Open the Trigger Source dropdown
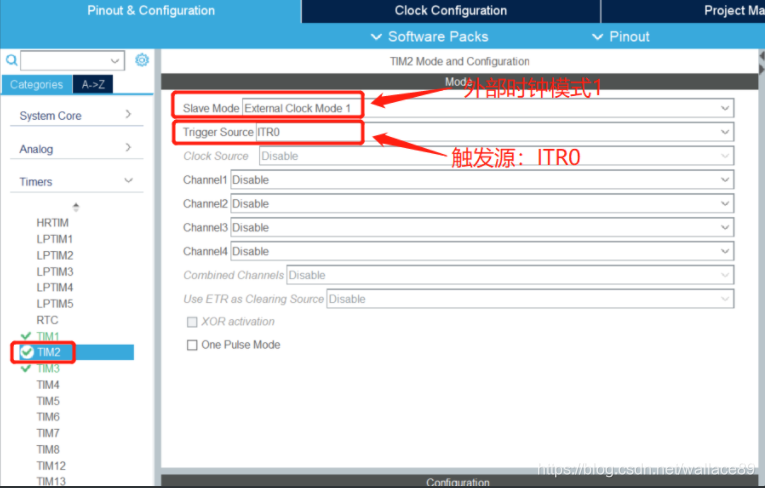765x488 pixels. [495, 132]
